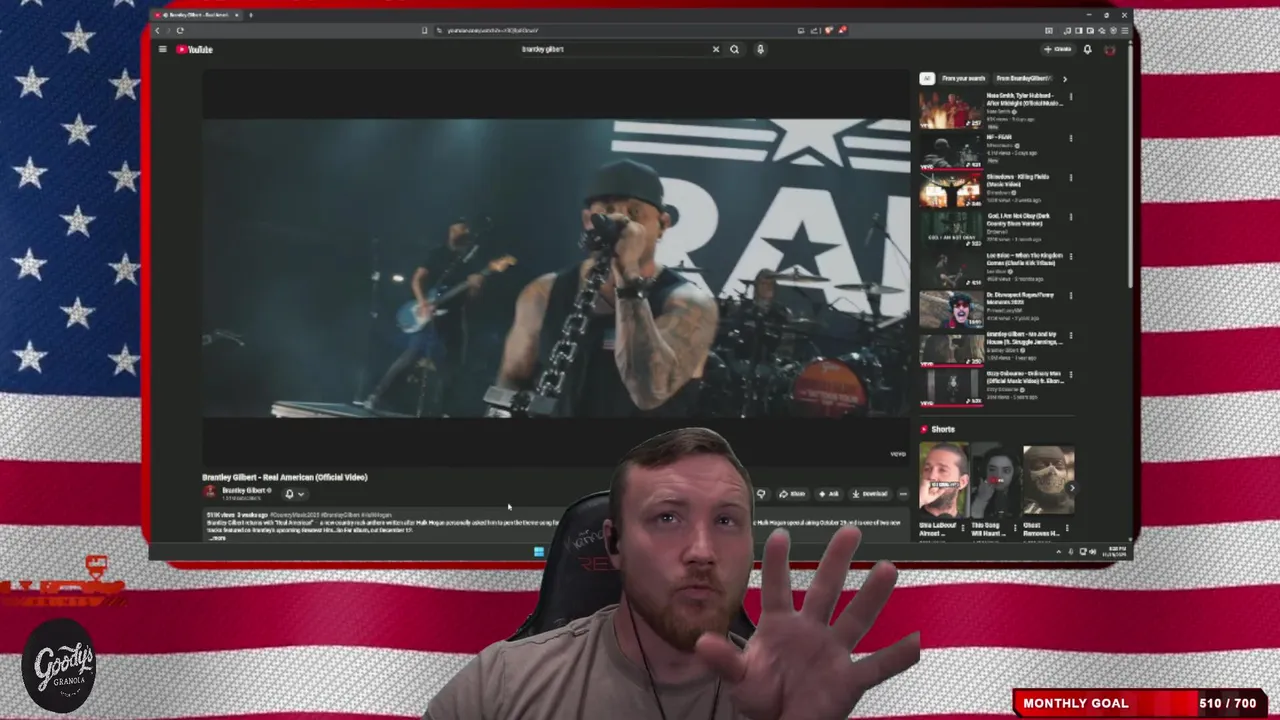Open the account avatar menu
The height and width of the screenshot is (720, 1280).
[x=1109, y=49]
